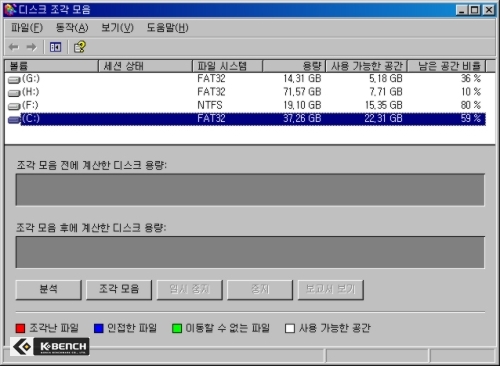Open the 파일(F) menu
Image resolution: width=500 pixels, height=366 pixels.
tap(27, 28)
